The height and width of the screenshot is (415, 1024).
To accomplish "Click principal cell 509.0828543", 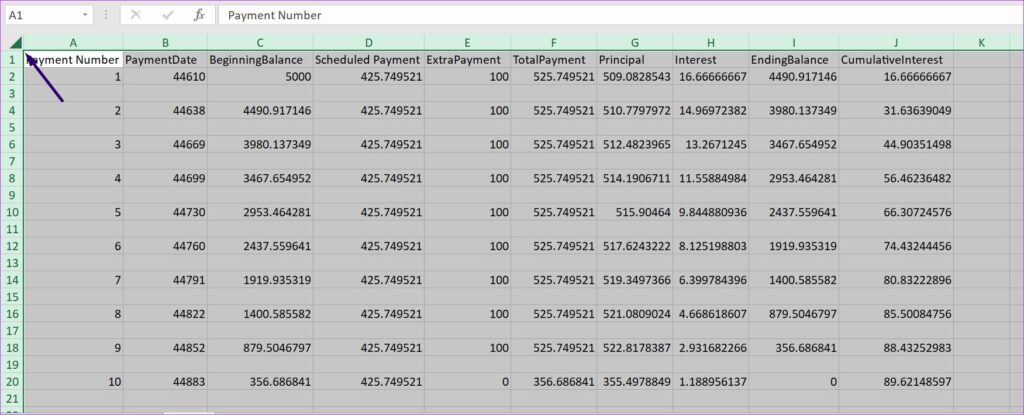I will tap(635, 76).
